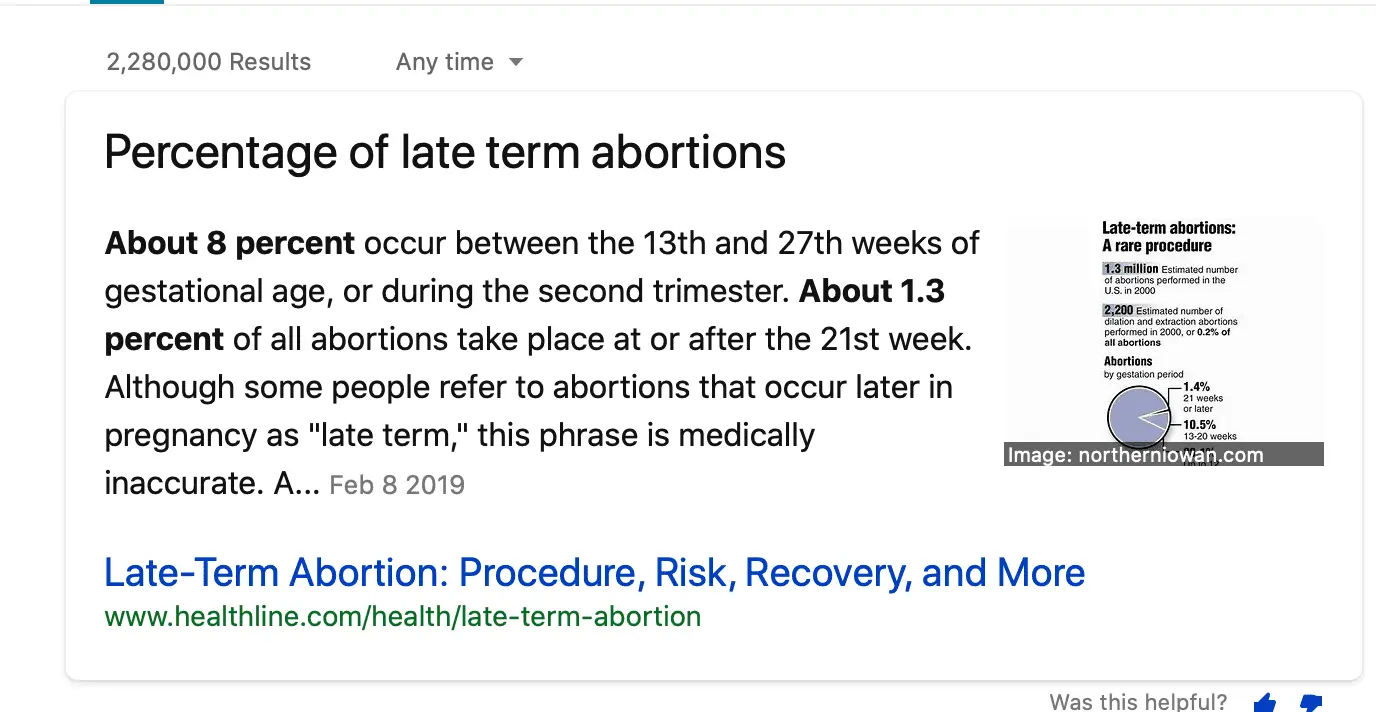Click "1.3 million" in the infographic
The image size is (1376, 712).
click(x=1130, y=269)
